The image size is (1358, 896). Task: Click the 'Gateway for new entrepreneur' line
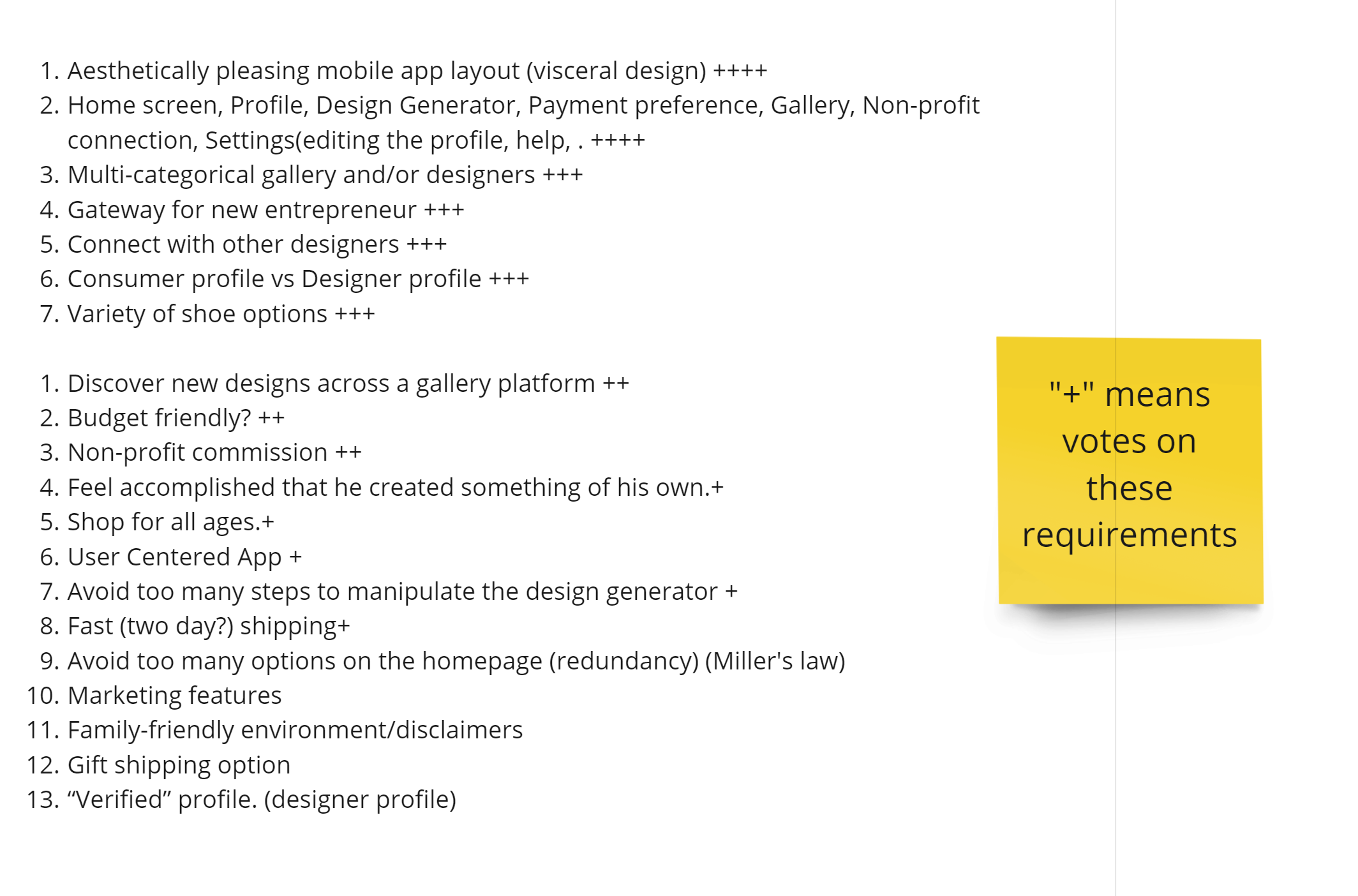pyautogui.click(x=265, y=210)
